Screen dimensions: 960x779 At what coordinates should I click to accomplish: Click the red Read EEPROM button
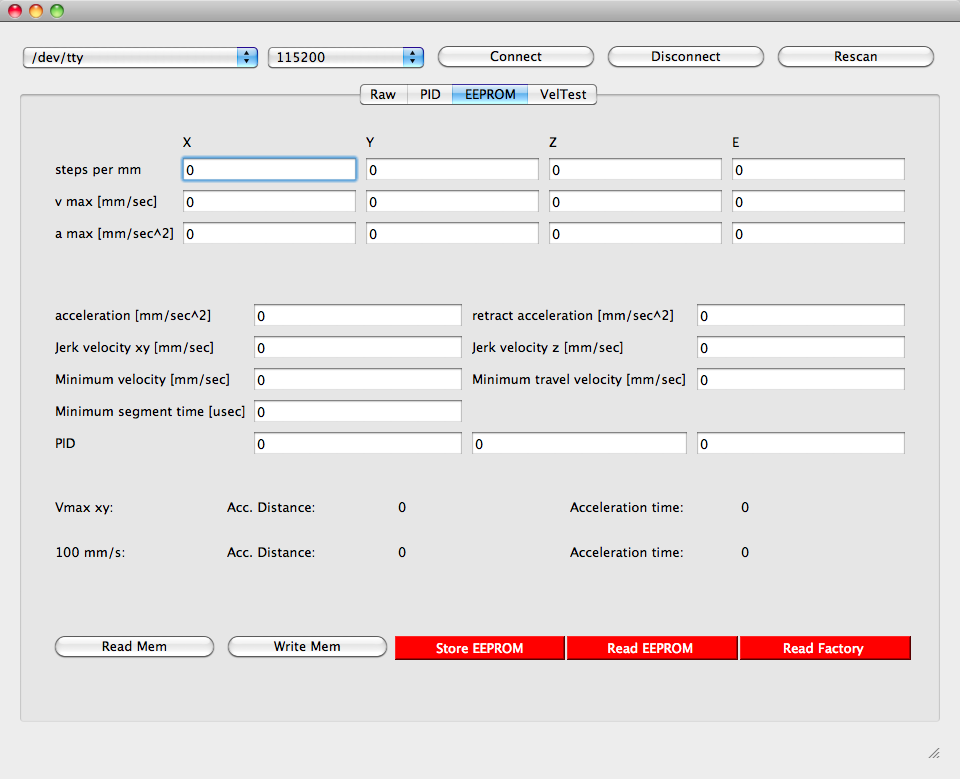(650, 649)
